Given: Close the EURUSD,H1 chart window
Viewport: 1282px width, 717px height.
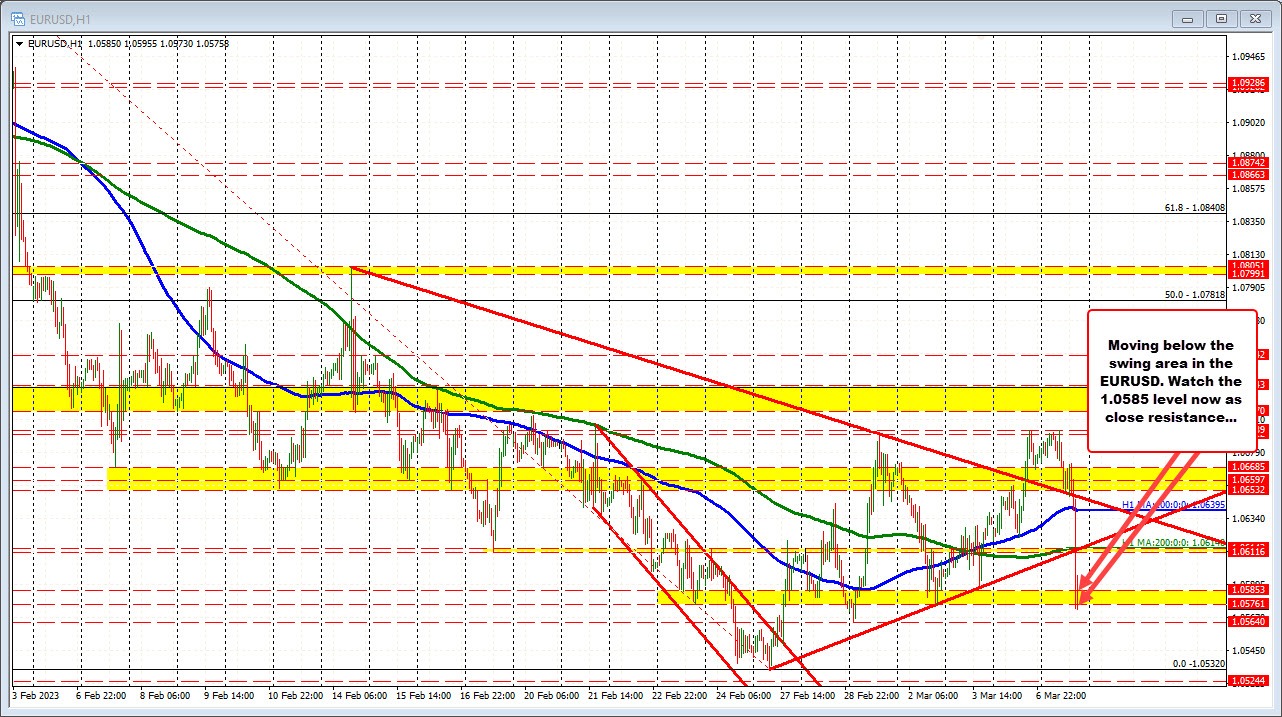Looking at the screenshot, I should point(1252,17).
